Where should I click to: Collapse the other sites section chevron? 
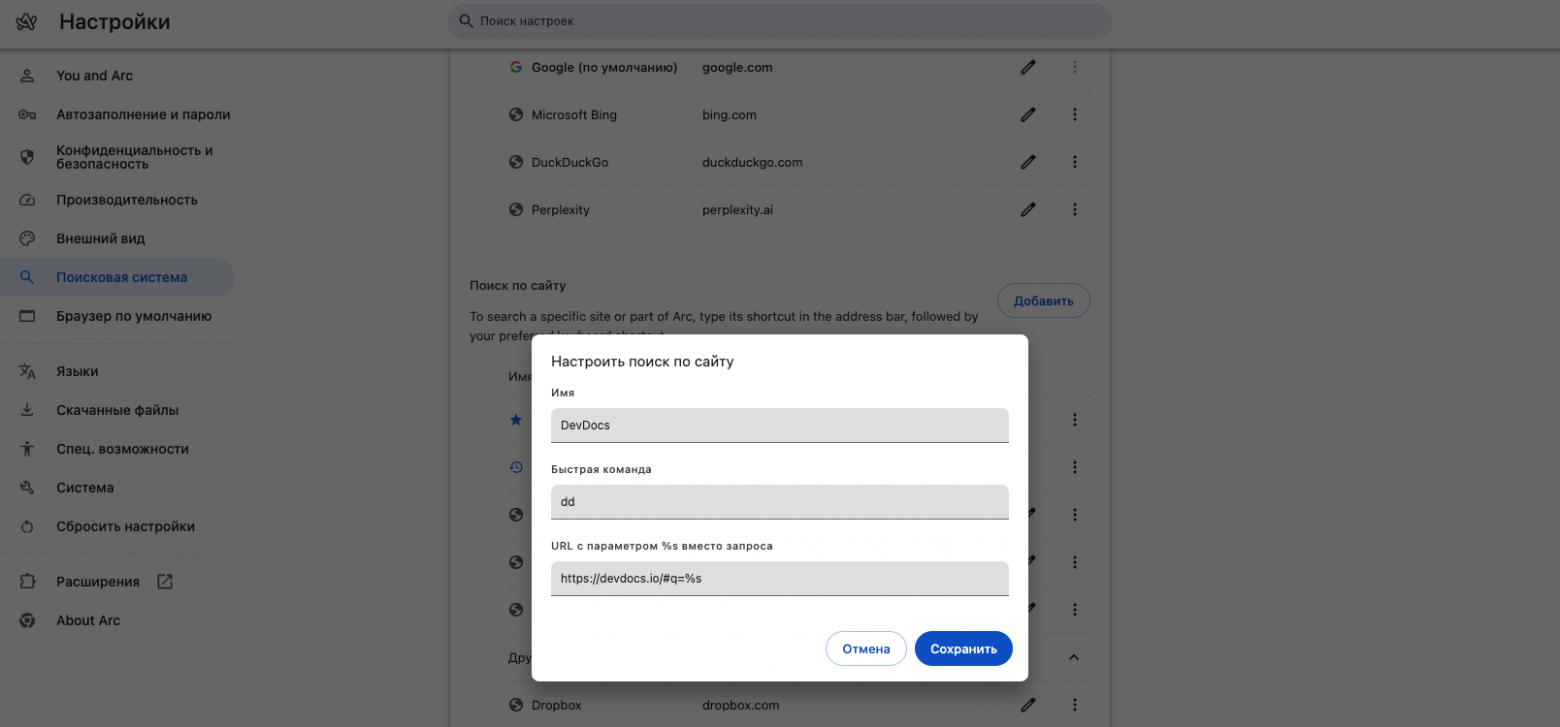point(1075,657)
